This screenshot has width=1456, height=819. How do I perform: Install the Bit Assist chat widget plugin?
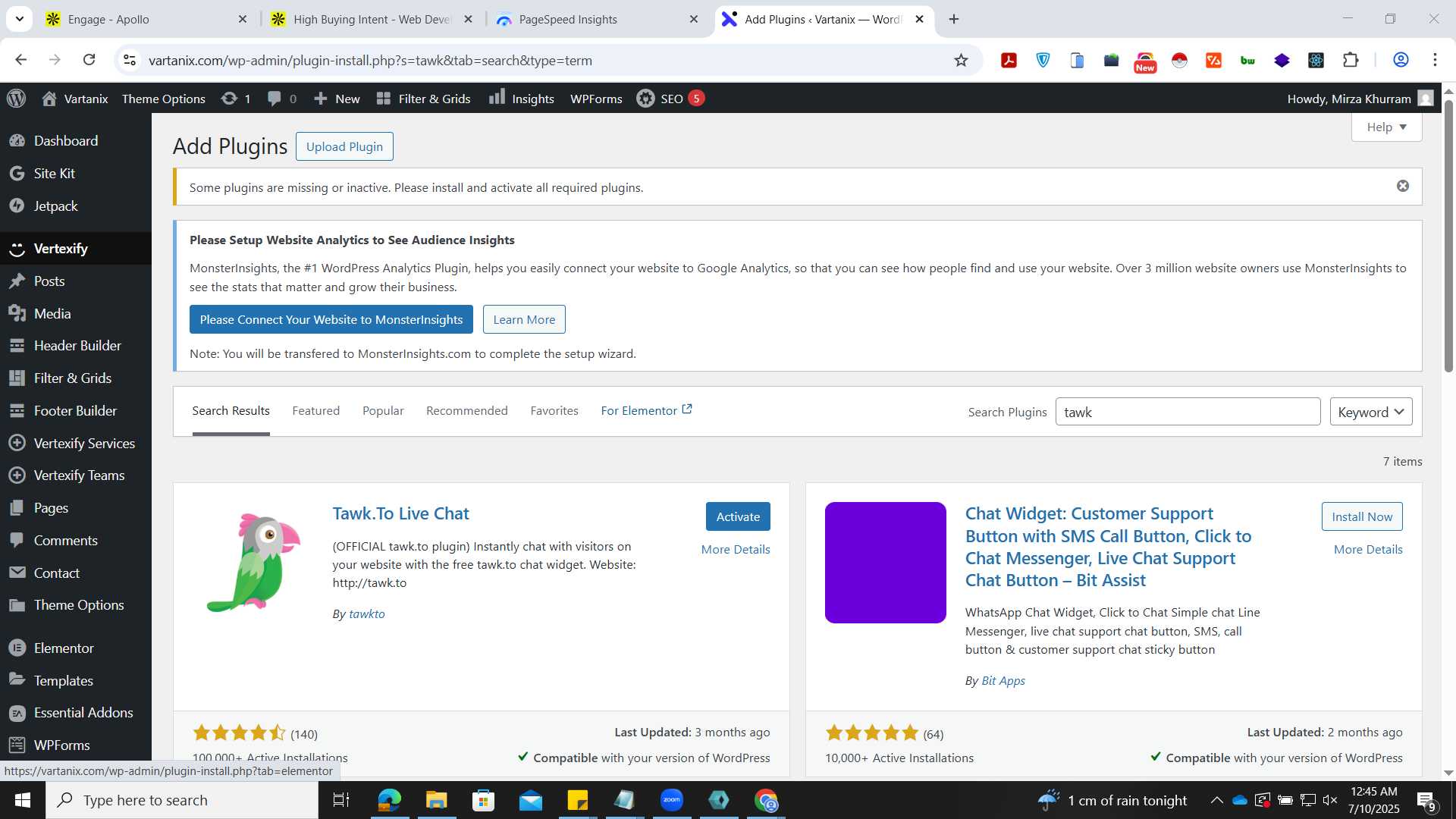1362,516
